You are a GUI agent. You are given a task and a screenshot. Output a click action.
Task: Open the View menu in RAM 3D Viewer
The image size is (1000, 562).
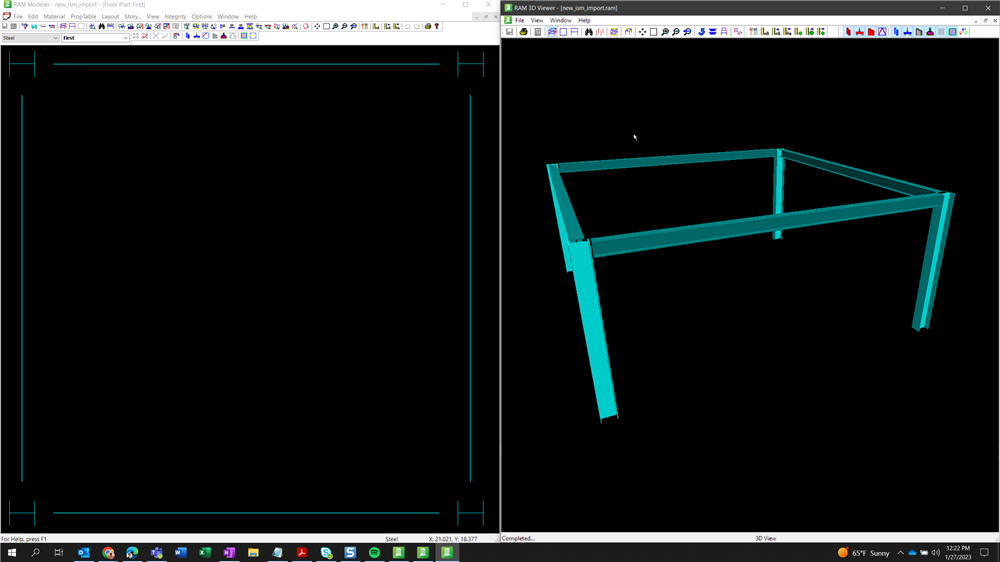click(537, 20)
